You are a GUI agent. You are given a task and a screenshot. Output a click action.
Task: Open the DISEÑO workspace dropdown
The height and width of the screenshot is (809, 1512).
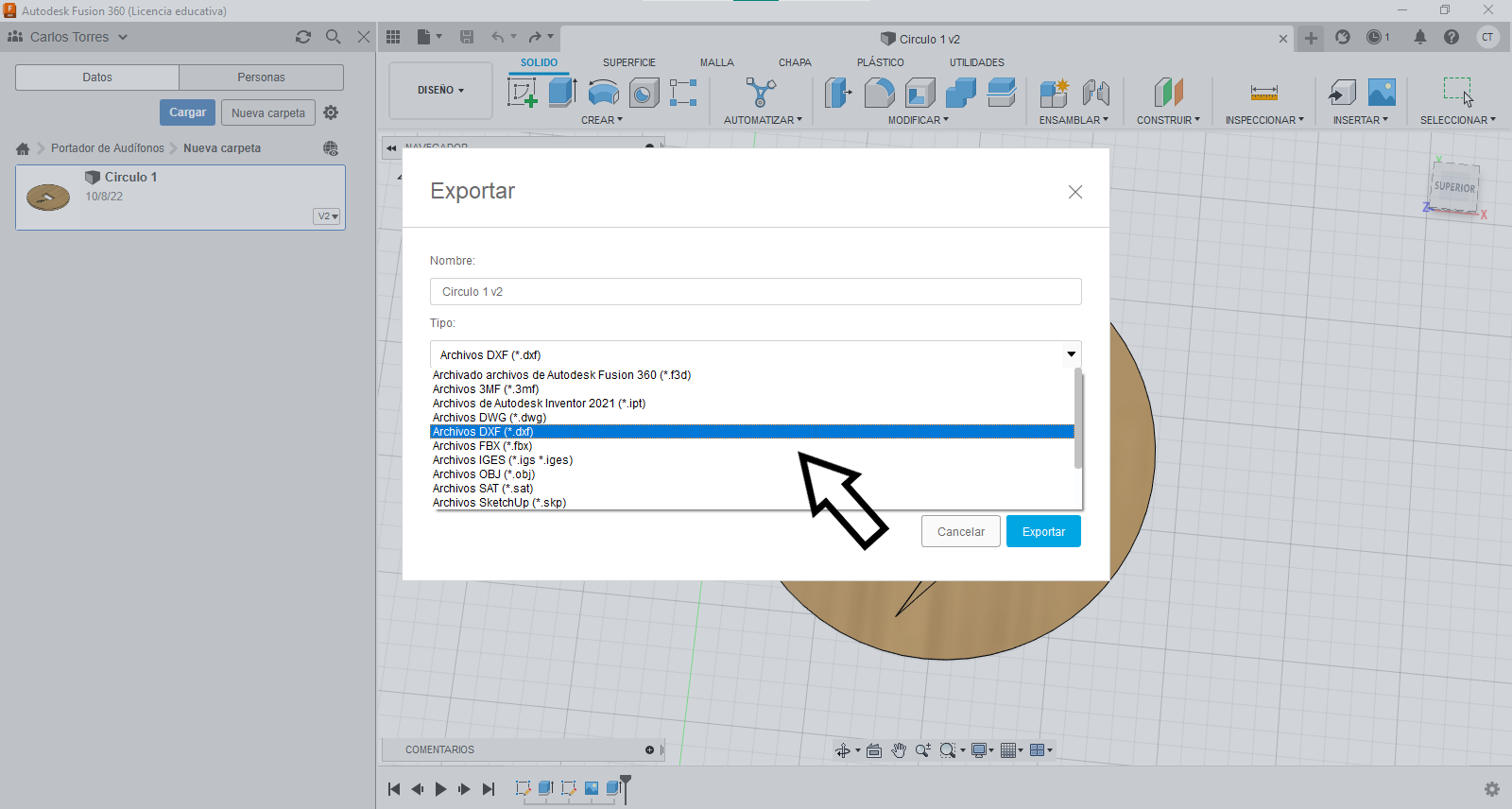pyautogui.click(x=440, y=91)
